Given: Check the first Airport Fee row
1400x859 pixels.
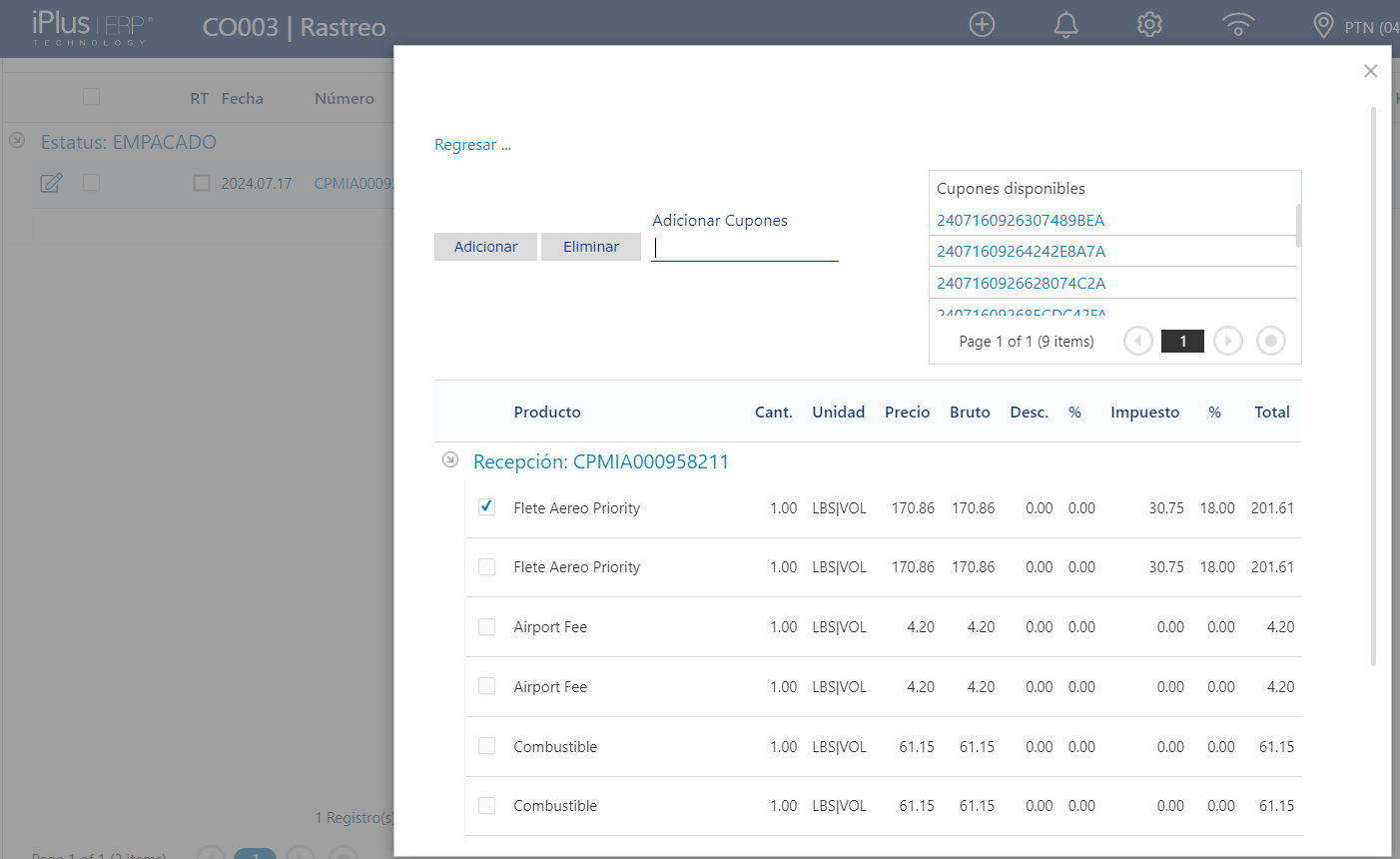Looking at the screenshot, I should coord(486,626).
